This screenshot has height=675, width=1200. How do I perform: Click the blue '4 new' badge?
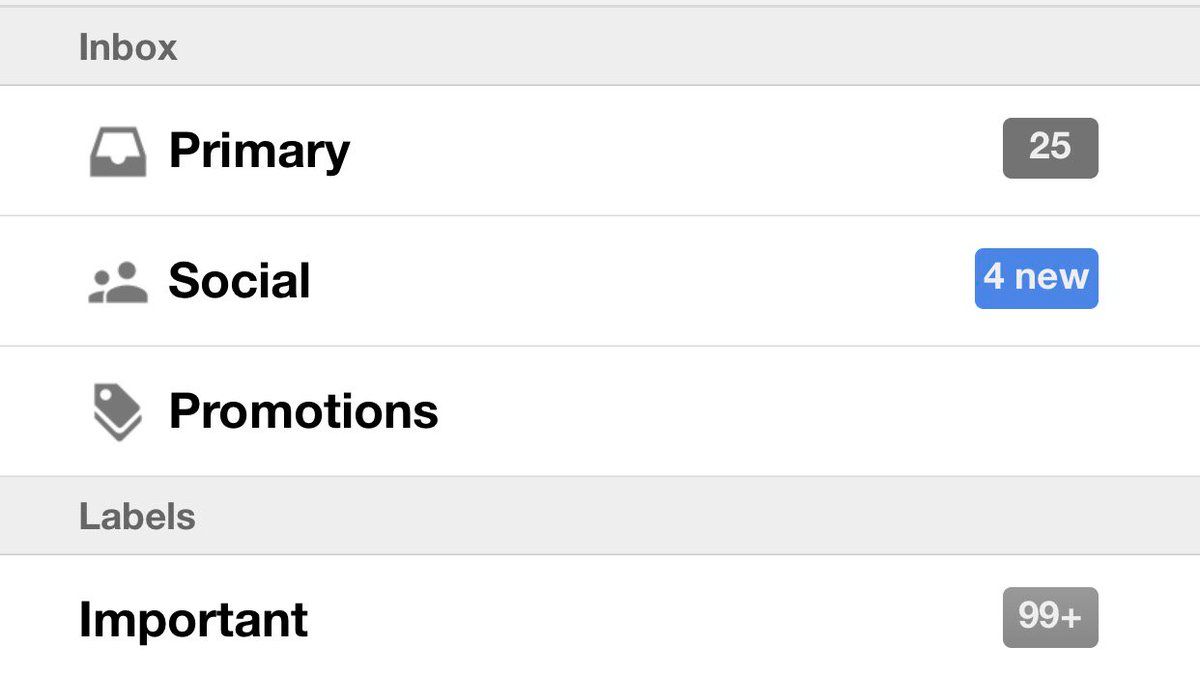click(x=1036, y=278)
